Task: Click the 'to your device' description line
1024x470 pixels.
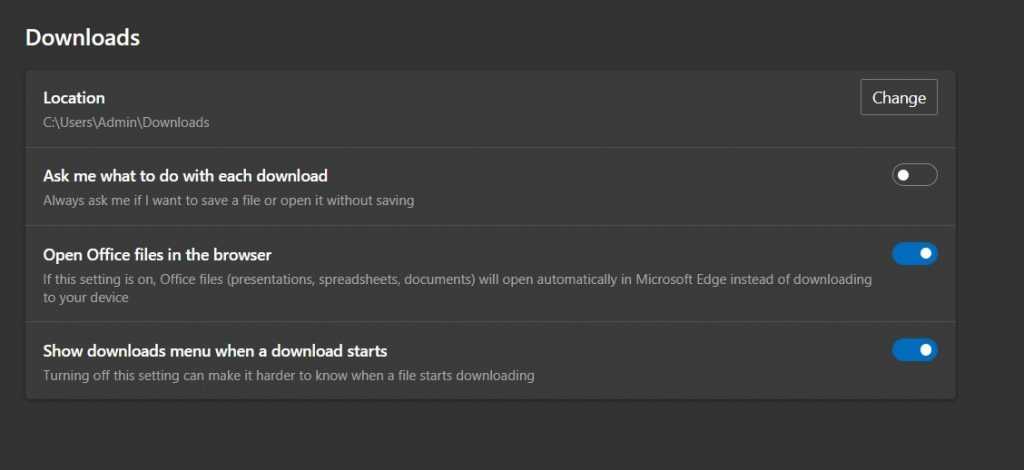Action: click(86, 297)
